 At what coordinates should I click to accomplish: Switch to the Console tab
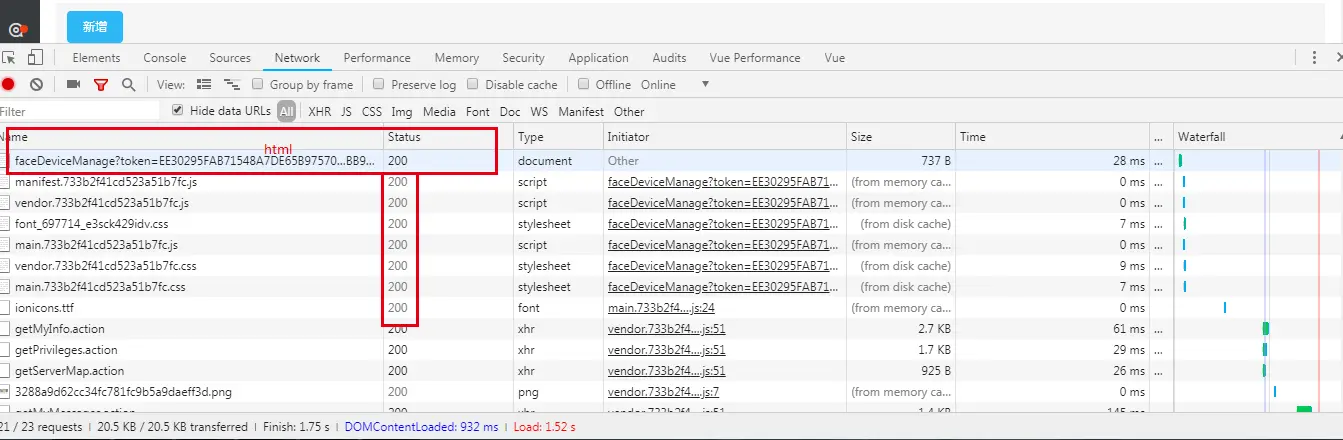(x=165, y=58)
